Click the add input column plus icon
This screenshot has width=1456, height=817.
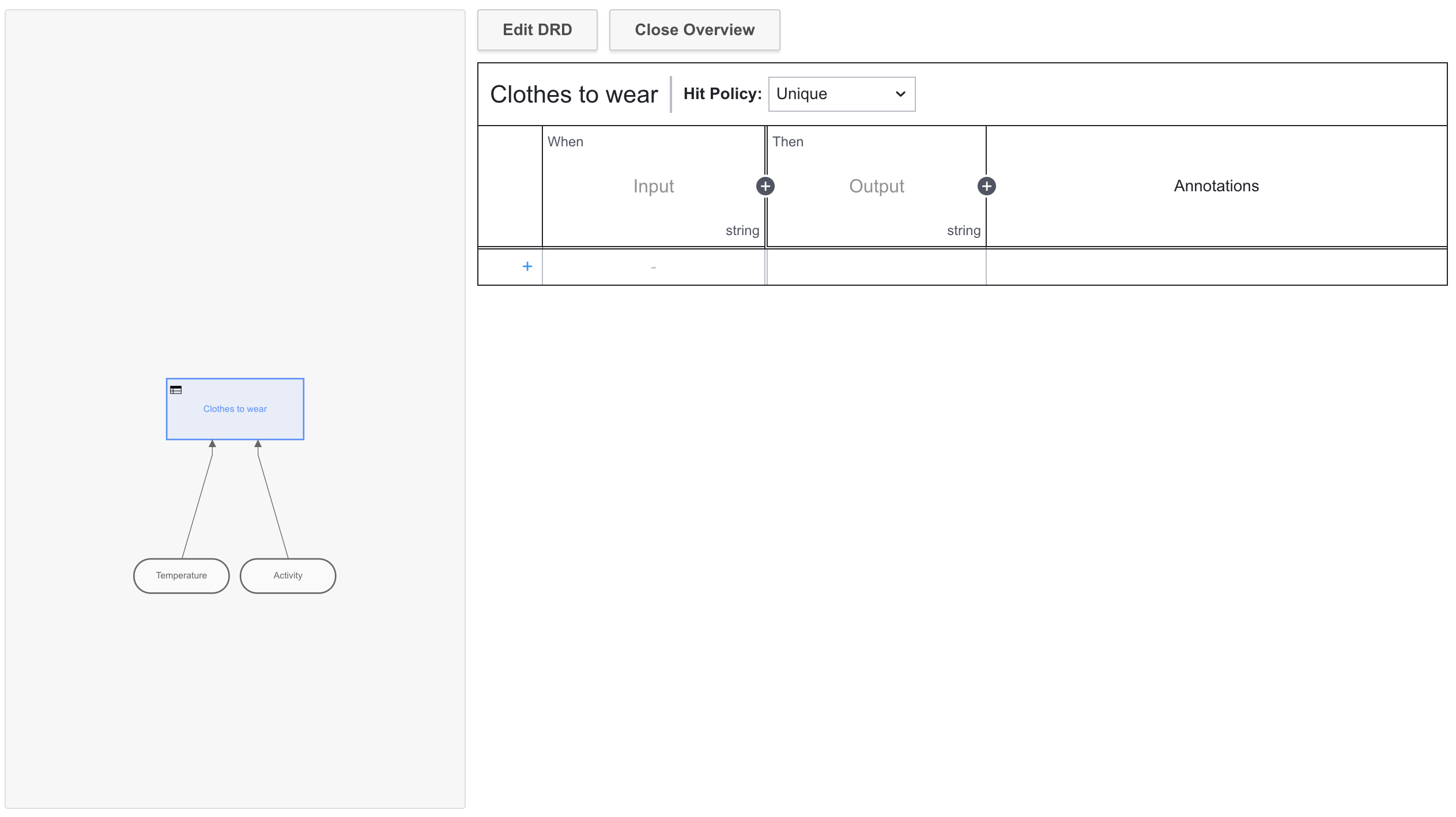(x=765, y=186)
